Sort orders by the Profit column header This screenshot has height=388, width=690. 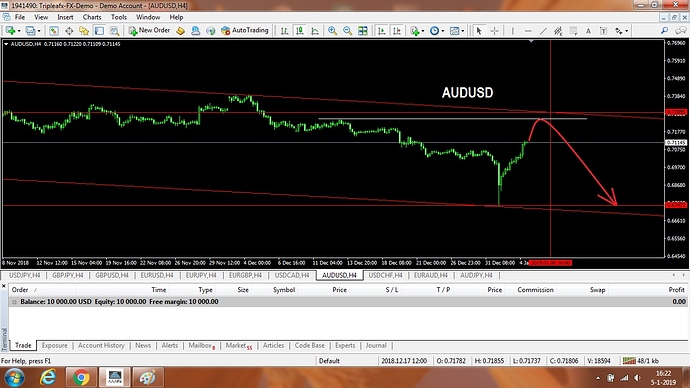pyautogui.click(x=676, y=290)
